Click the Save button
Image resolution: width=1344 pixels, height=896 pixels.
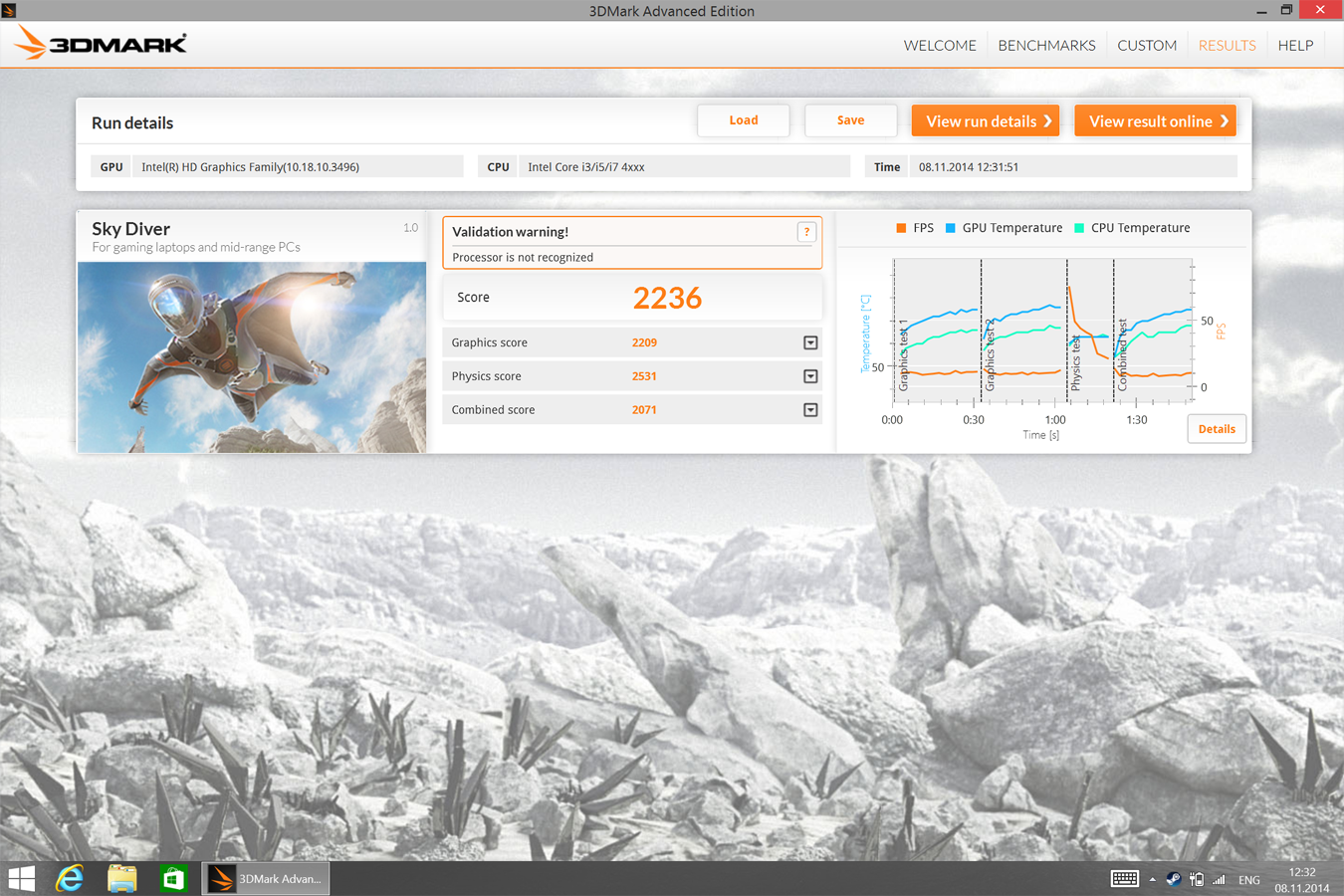(850, 120)
